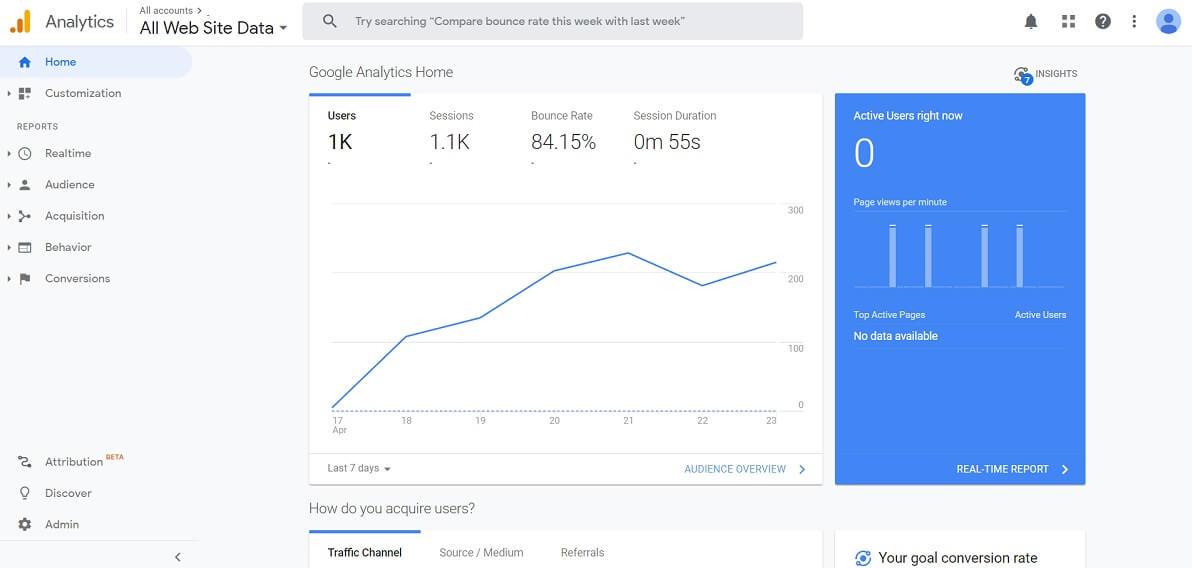This screenshot has height=568, width=1192.
Task: Click the Active Users right now label
Action: click(908, 116)
